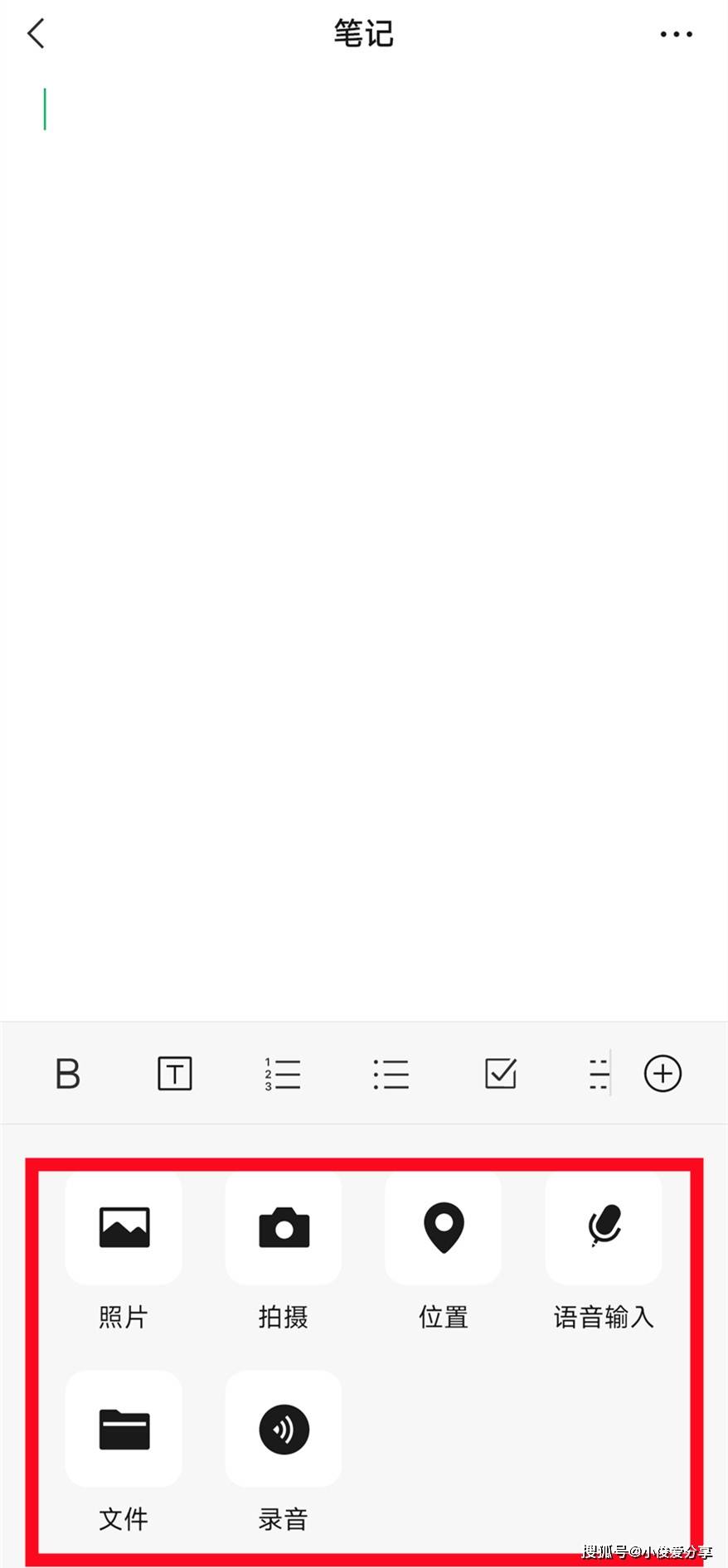Open the photo album icon
Image resolution: width=728 pixels, height=1568 pixels.
pos(124,1227)
